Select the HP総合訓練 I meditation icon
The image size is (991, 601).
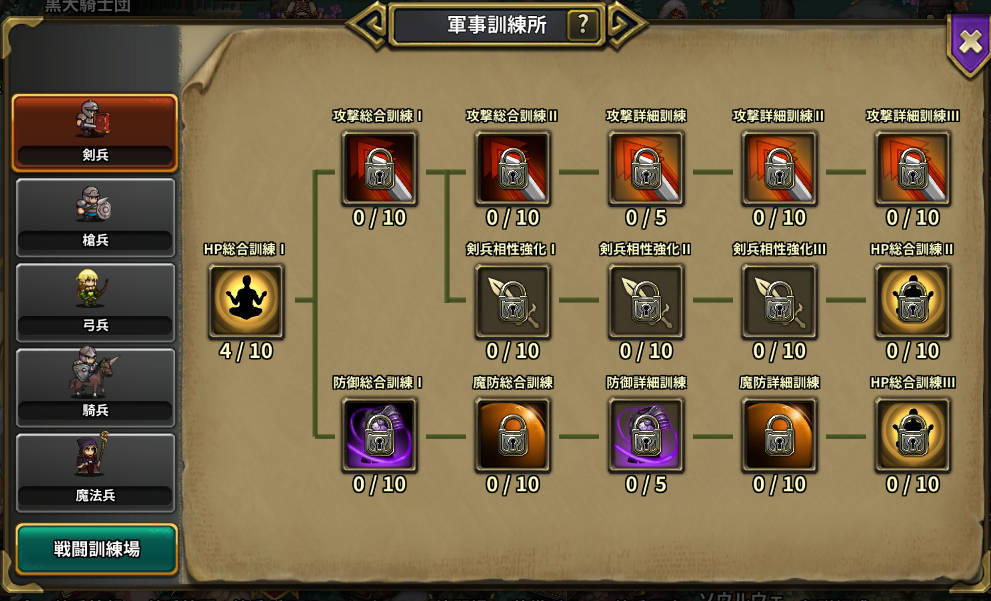tap(246, 301)
